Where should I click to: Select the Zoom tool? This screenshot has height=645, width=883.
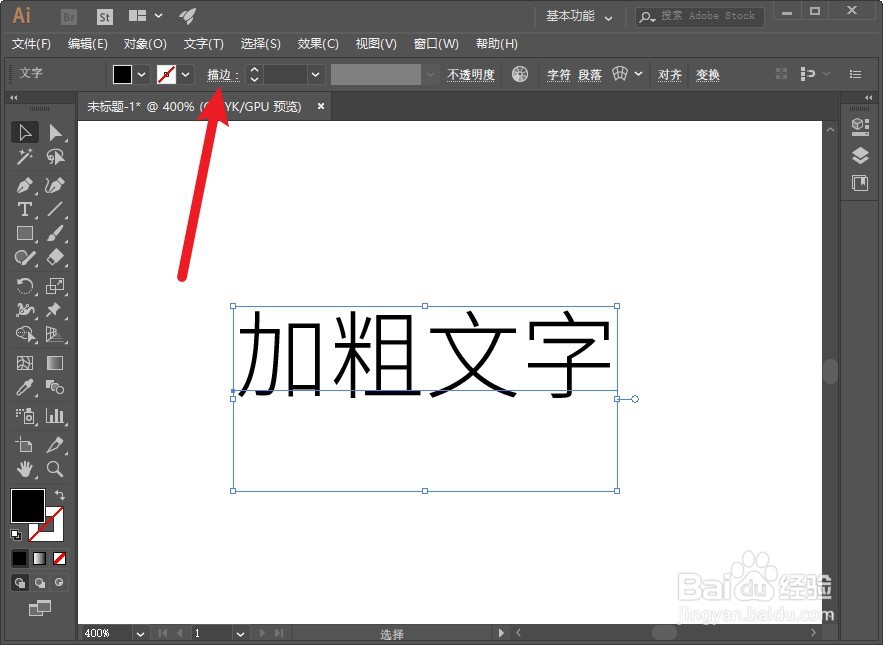tap(55, 469)
